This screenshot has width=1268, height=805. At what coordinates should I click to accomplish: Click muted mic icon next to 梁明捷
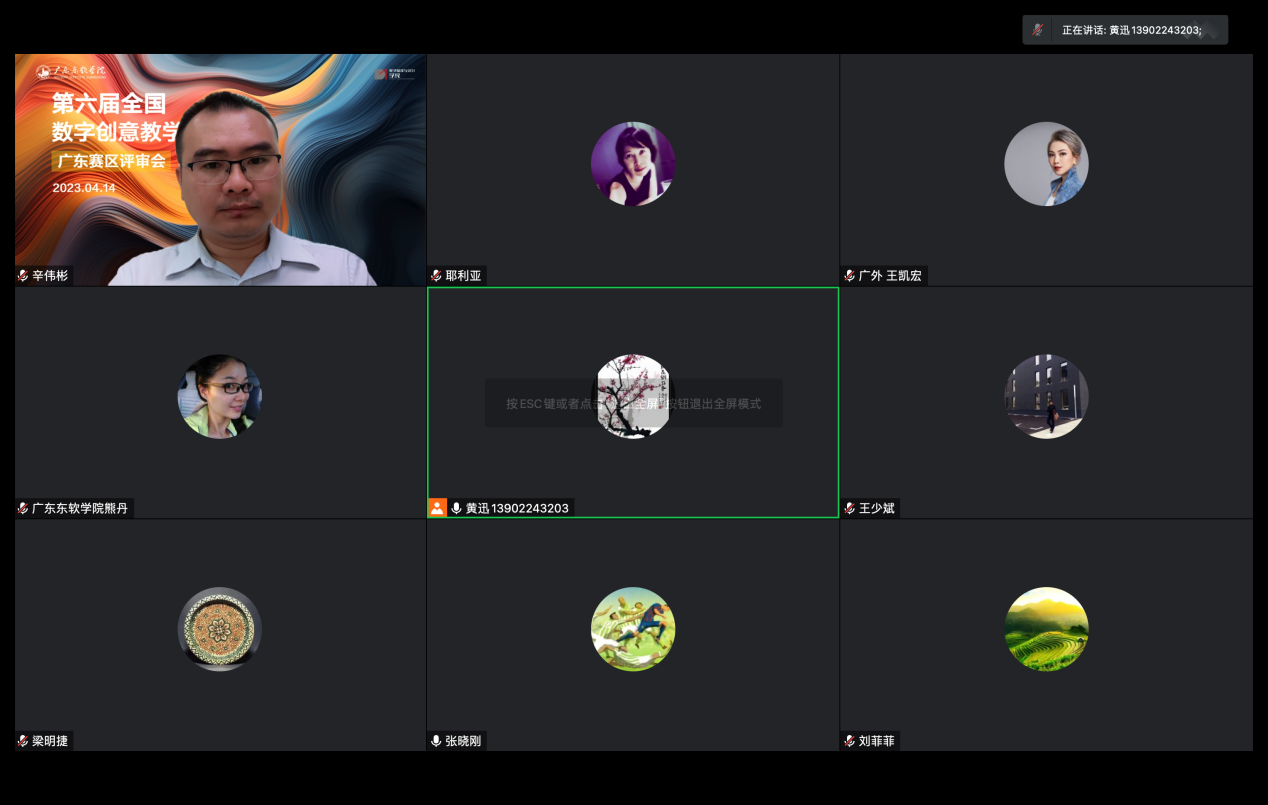pyautogui.click(x=23, y=741)
